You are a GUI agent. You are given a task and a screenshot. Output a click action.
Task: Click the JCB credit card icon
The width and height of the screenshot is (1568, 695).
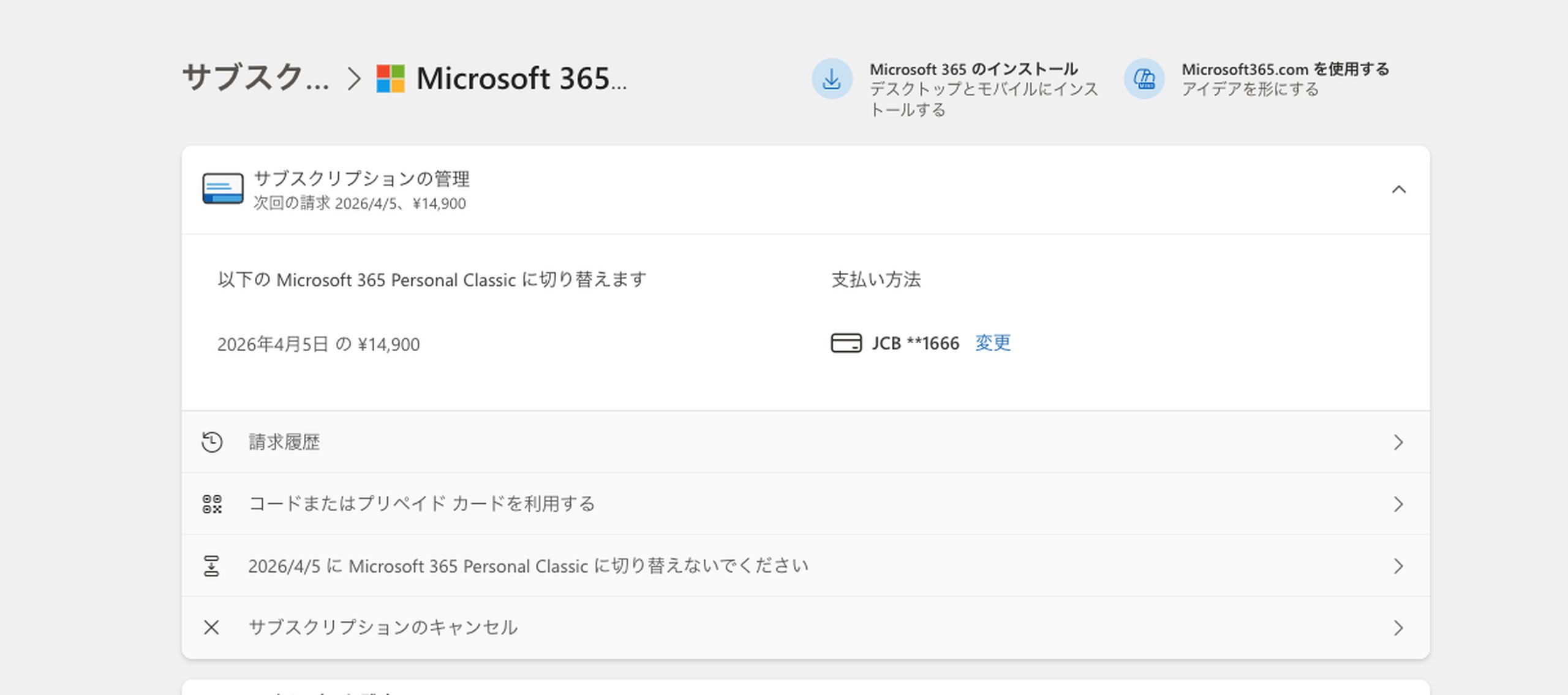tap(846, 343)
